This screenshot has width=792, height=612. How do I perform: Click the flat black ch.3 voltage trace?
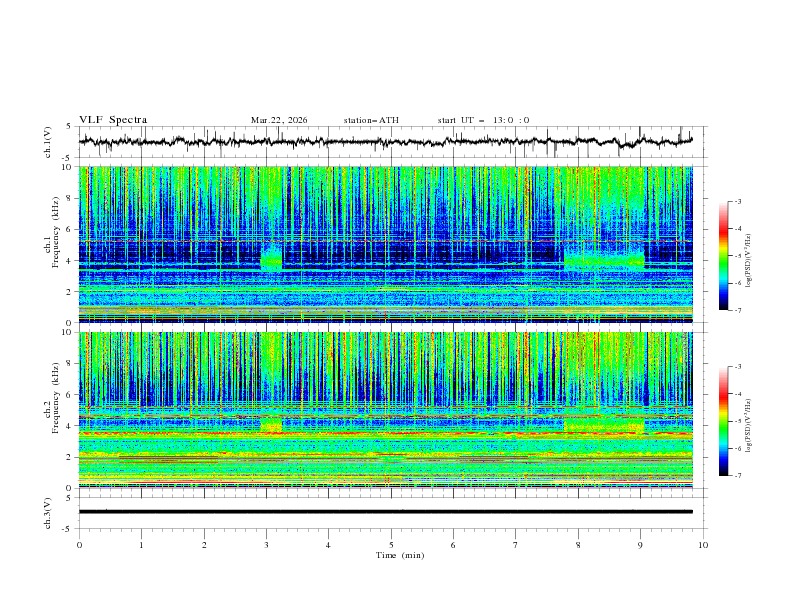[x=386, y=512]
